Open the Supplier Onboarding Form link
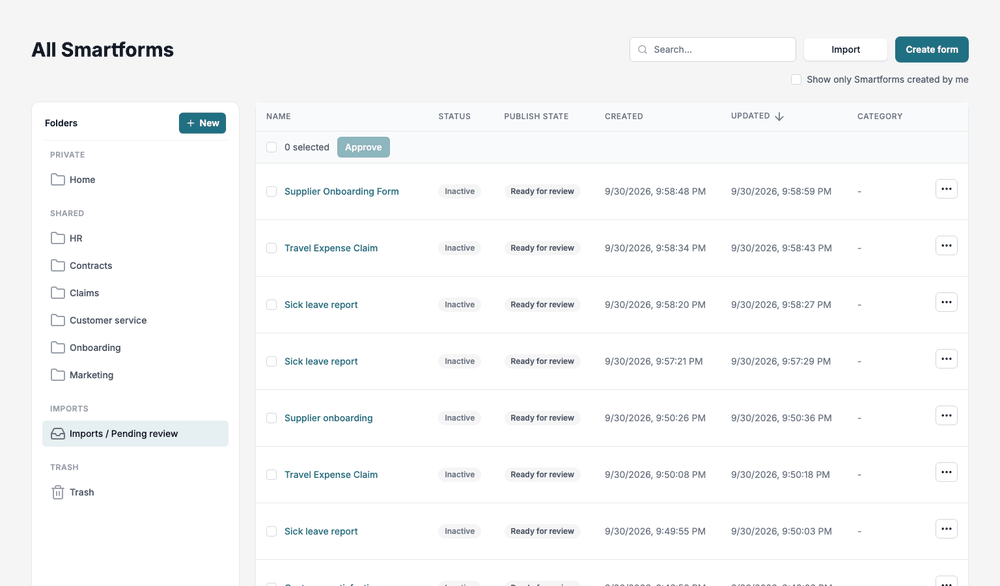This screenshot has width=1000, height=586. click(x=342, y=191)
